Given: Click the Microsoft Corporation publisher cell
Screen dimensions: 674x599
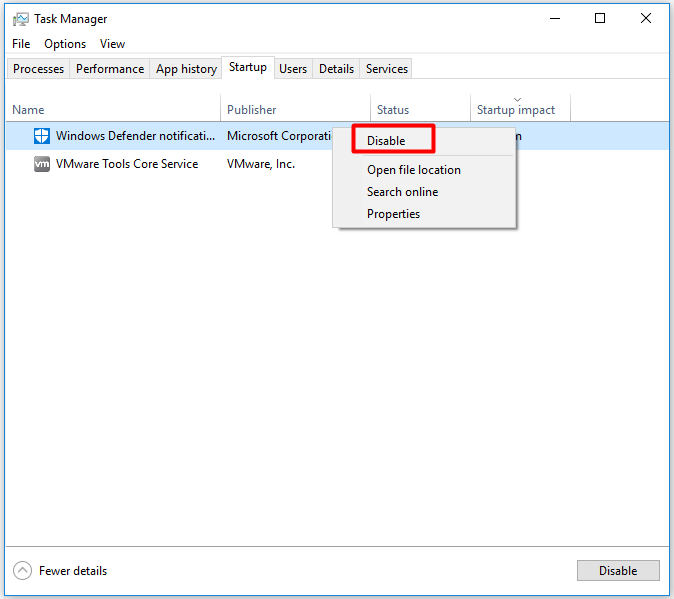Looking at the screenshot, I should (x=279, y=136).
